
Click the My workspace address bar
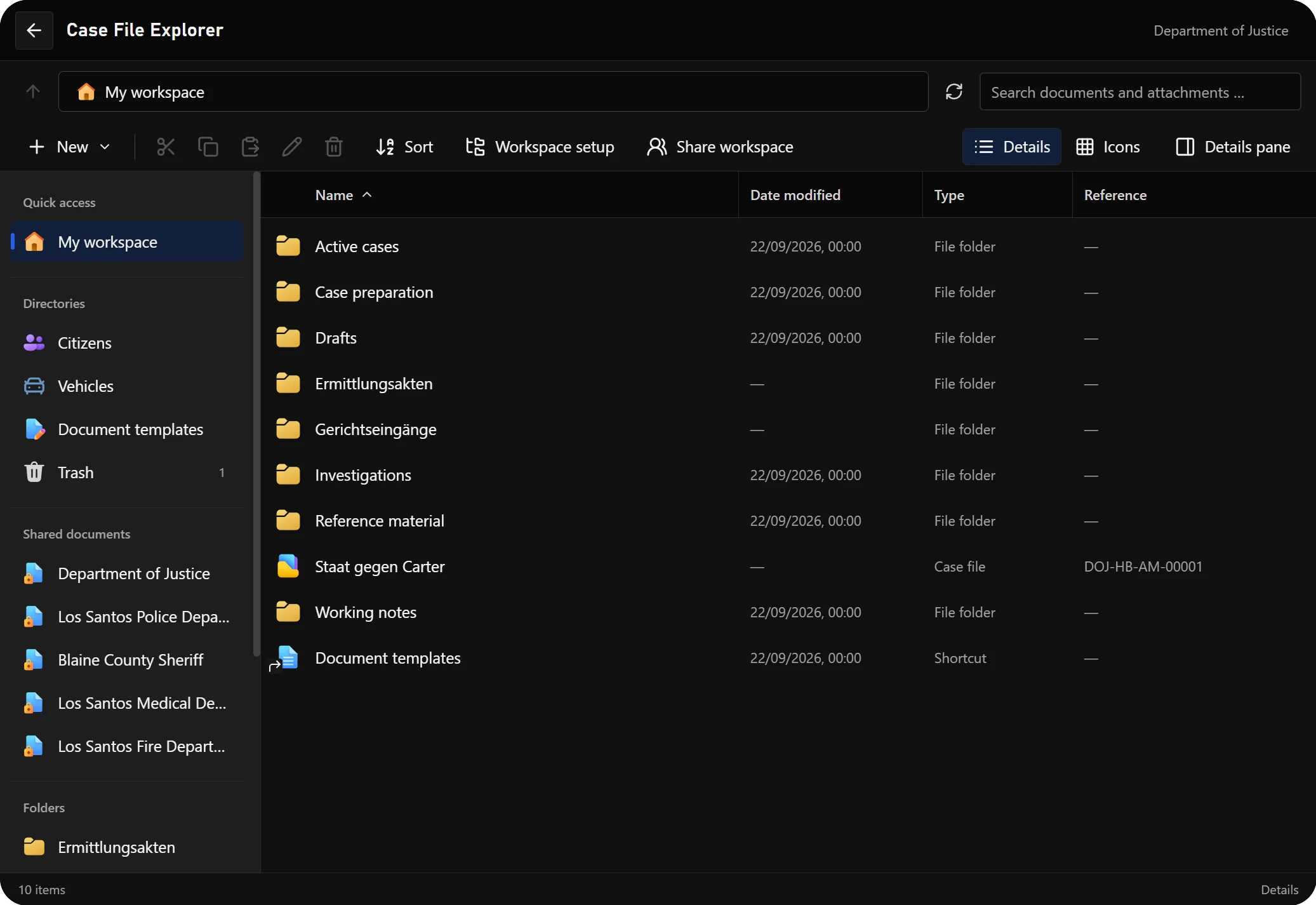tap(493, 91)
